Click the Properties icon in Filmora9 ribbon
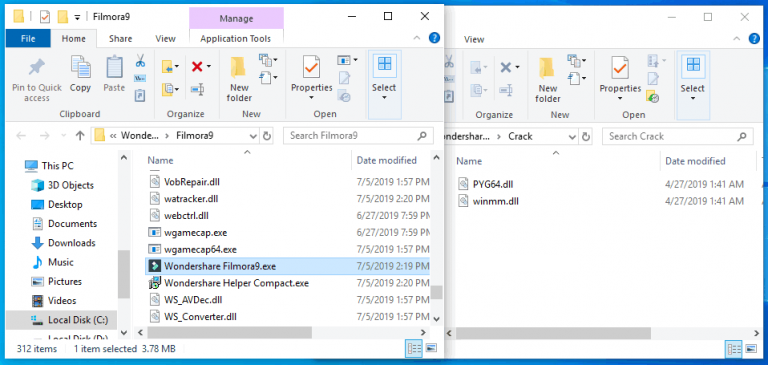Viewport: 768px width, 365px height. [x=312, y=67]
